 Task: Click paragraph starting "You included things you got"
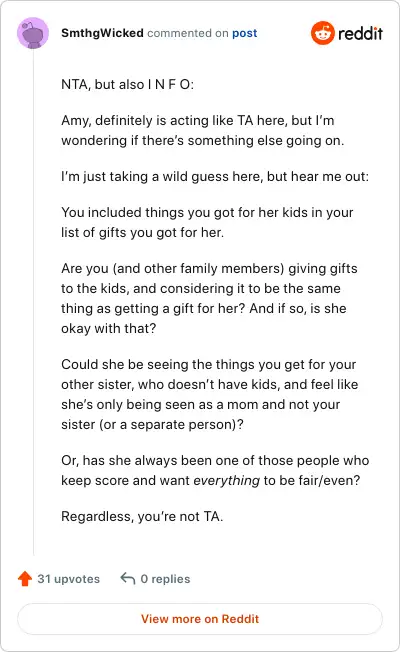[x=207, y=222]
